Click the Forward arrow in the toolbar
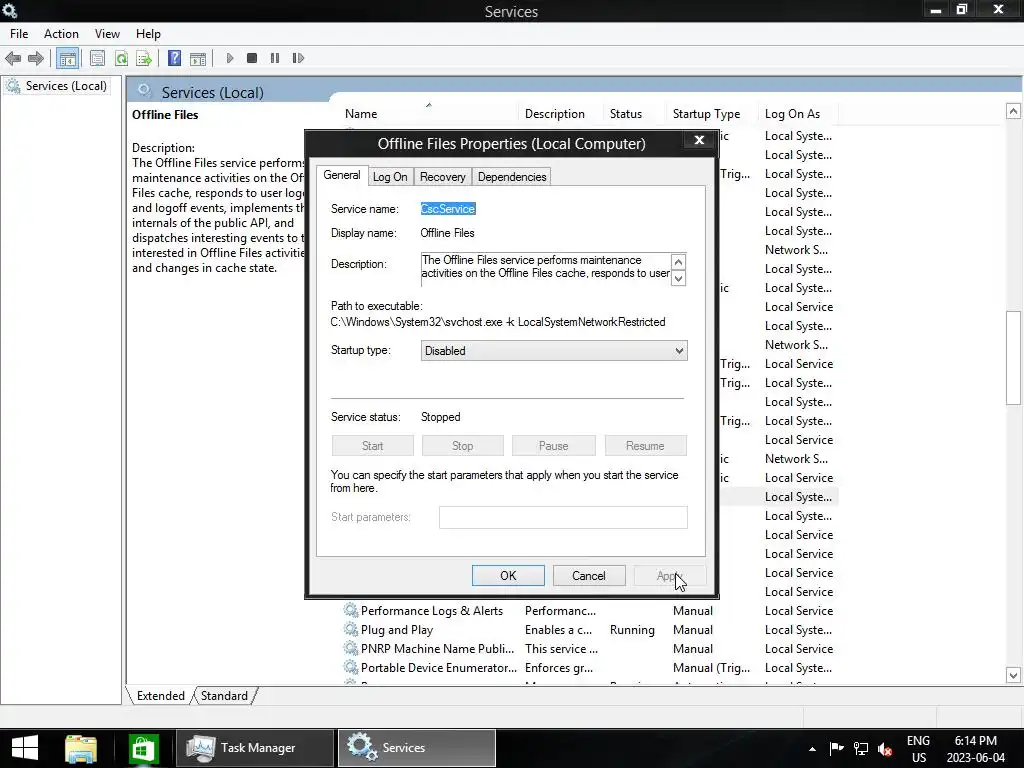 click(36, 58)
